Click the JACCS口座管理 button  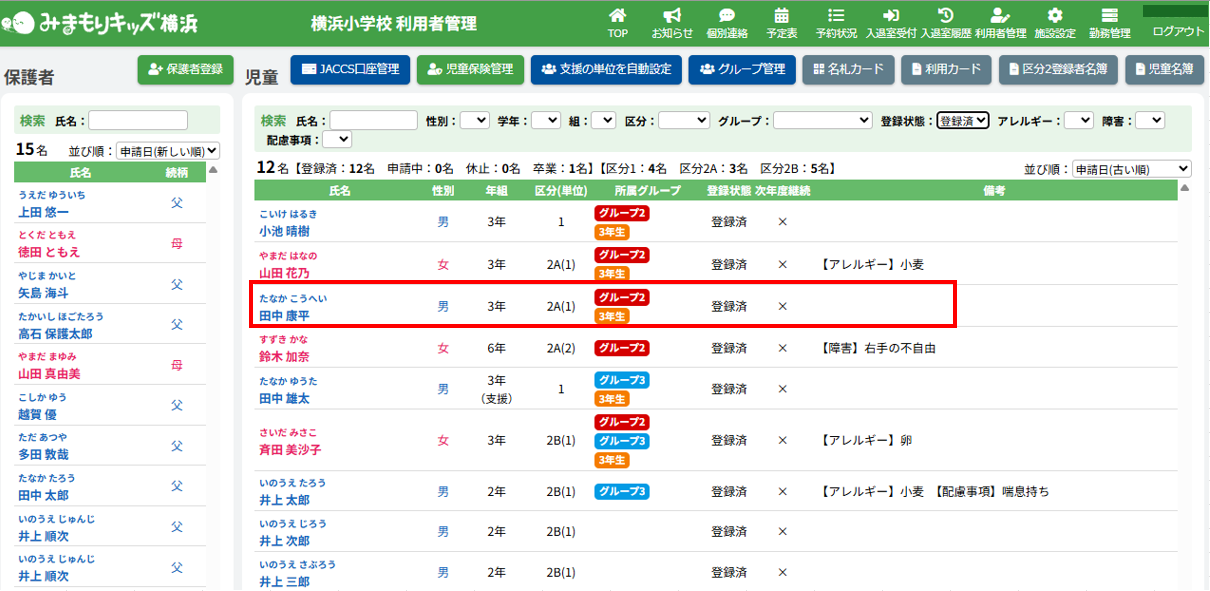click(350, 69)
